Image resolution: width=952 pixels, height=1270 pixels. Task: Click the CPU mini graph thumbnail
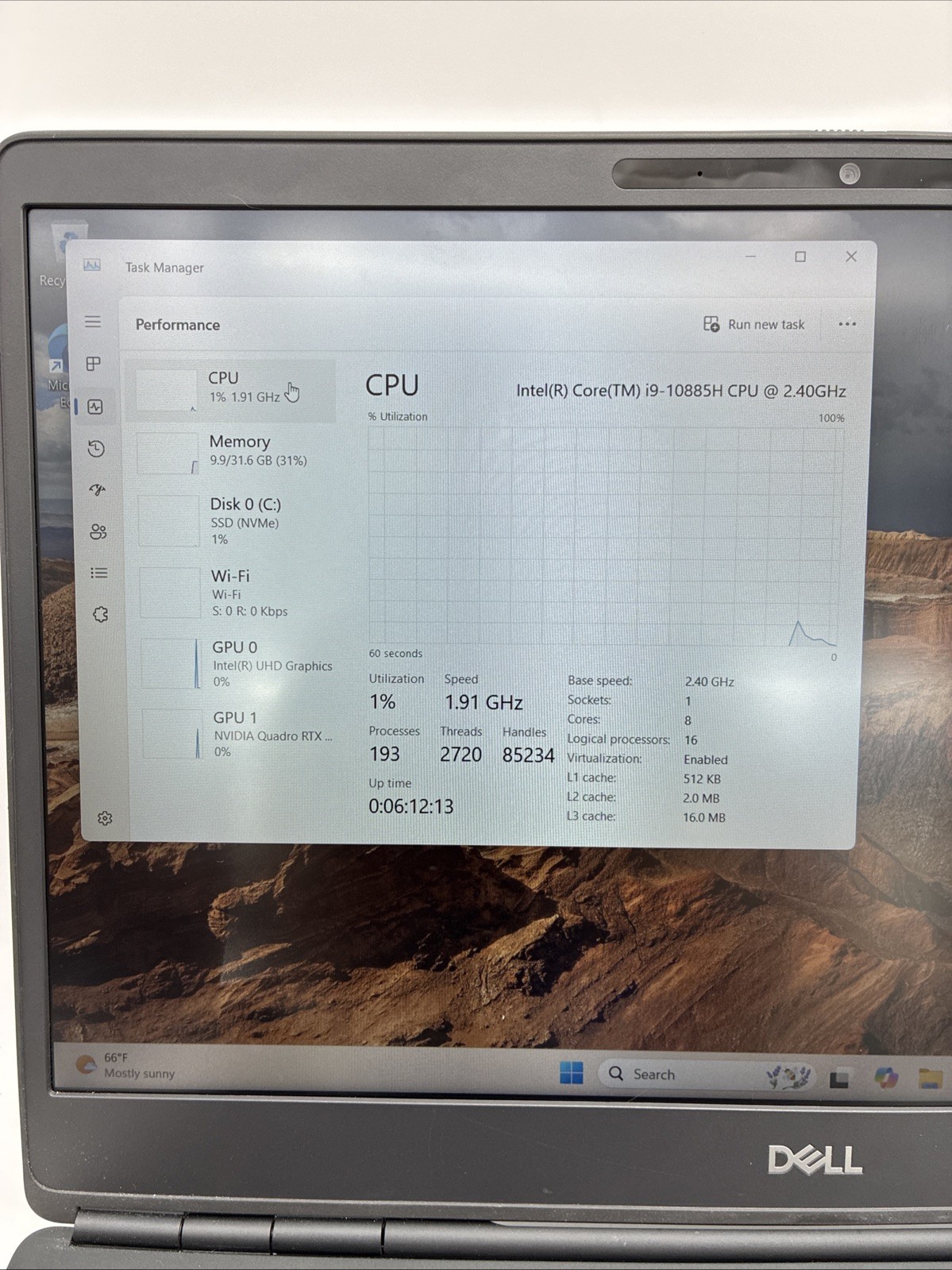click(166, 391)
